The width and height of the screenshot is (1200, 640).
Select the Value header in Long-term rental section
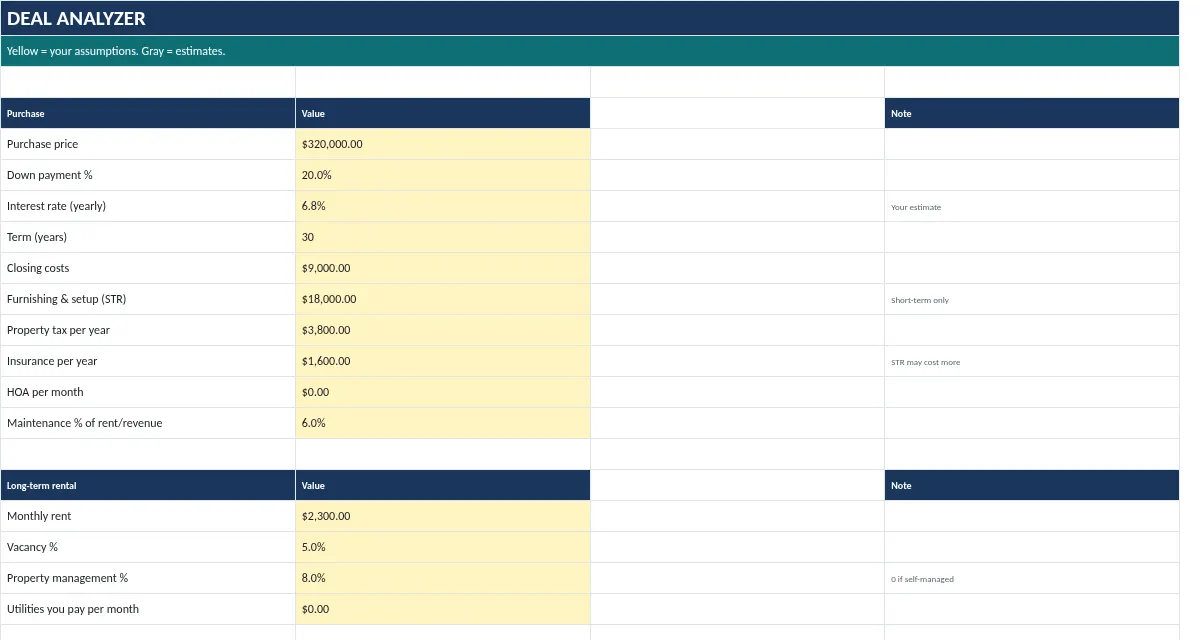pyautogui.click(x=443, y=485)
